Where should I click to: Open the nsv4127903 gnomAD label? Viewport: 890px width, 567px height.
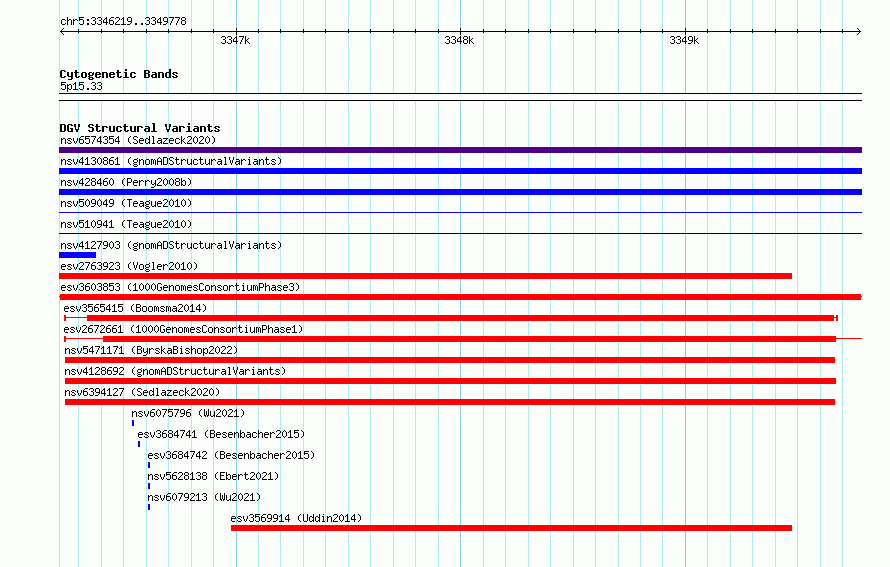(171, 245)
